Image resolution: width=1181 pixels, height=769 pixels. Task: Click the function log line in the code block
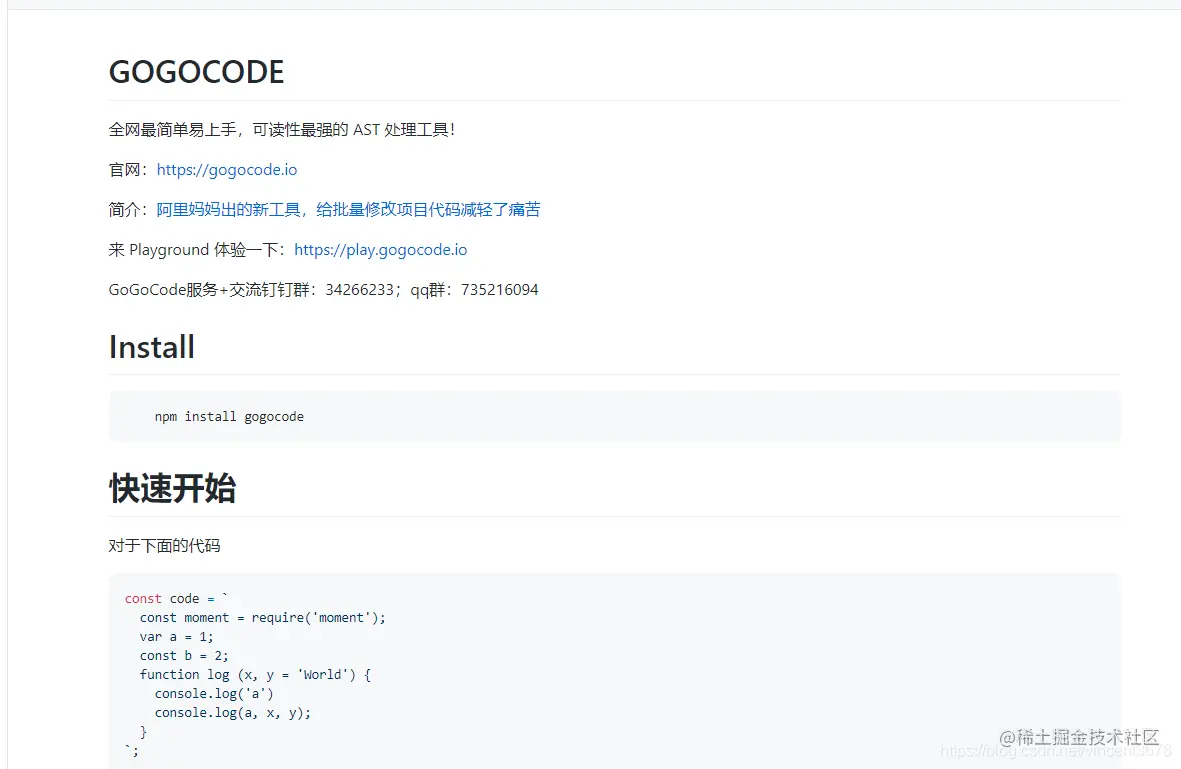point(255,674)
